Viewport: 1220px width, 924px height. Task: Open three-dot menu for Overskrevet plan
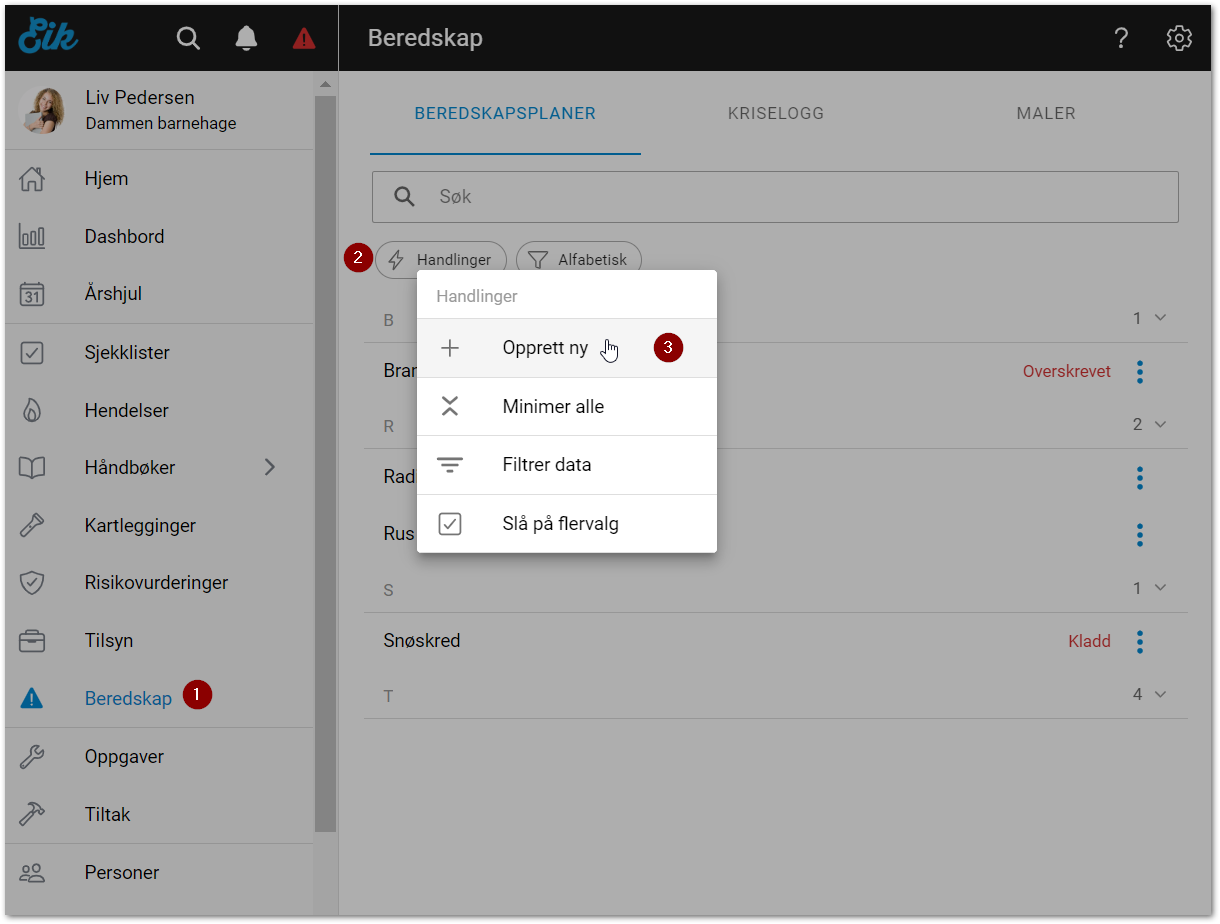[x=1139, y=372]
